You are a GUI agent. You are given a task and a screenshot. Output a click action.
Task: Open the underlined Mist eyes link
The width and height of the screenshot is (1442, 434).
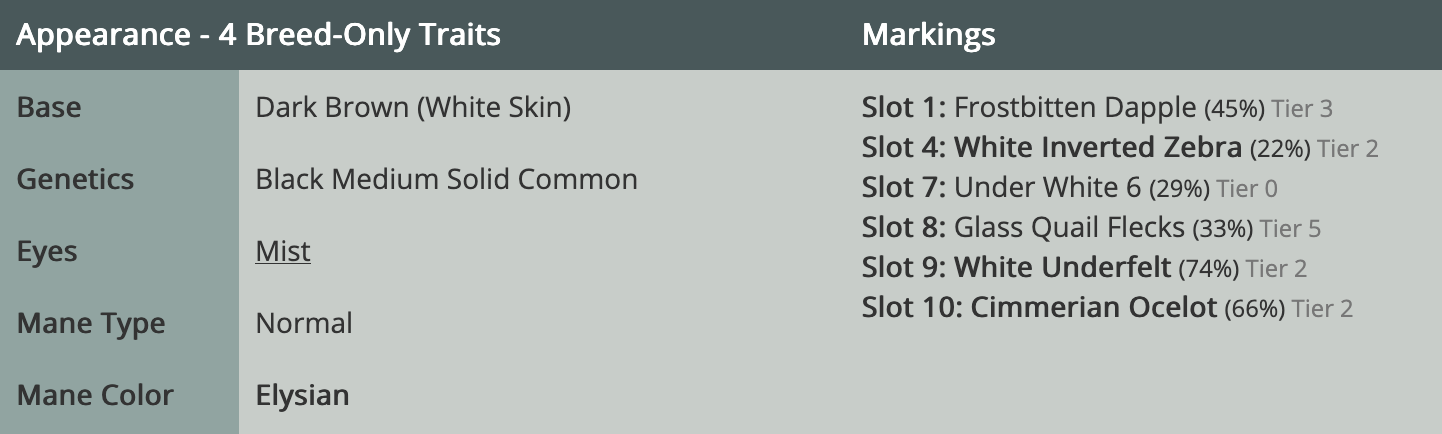tap(283, 251)
